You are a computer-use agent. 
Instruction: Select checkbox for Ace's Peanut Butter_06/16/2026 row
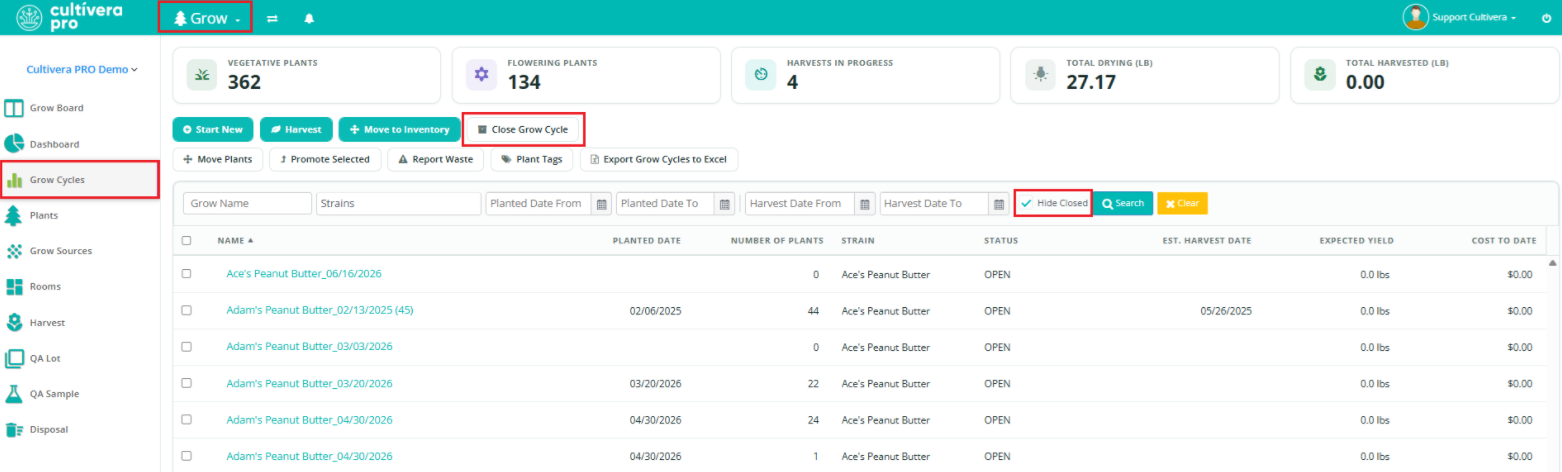pos(186,274)
